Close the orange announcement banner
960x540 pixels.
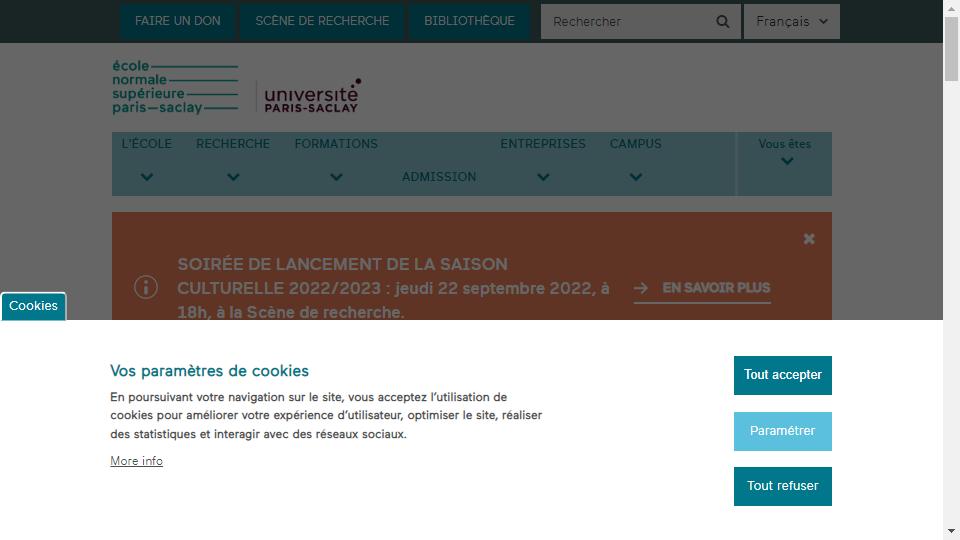point(809,239)
